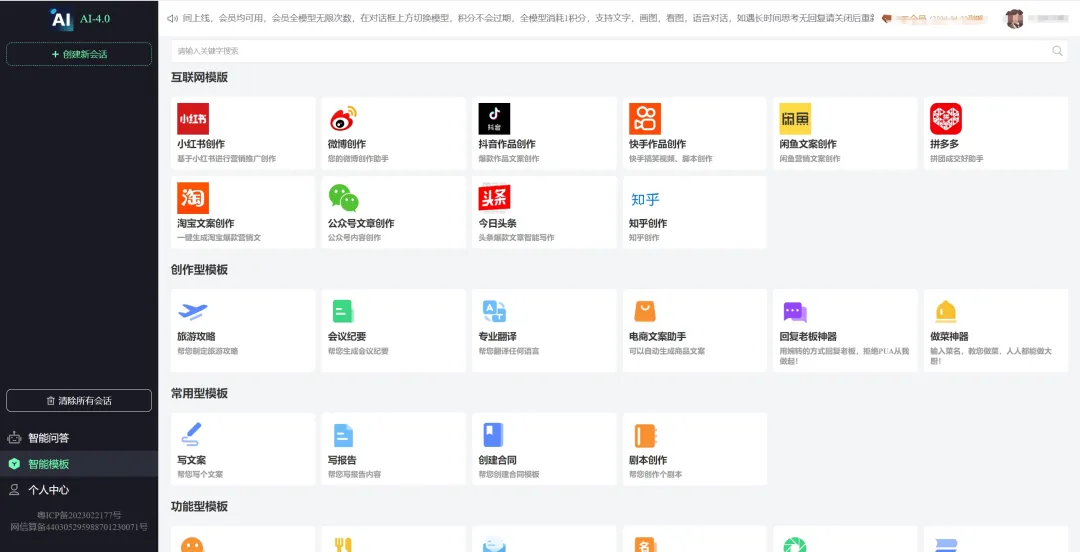Click the search magnifier icon
1080x552 pixels.
(1057, 51)
